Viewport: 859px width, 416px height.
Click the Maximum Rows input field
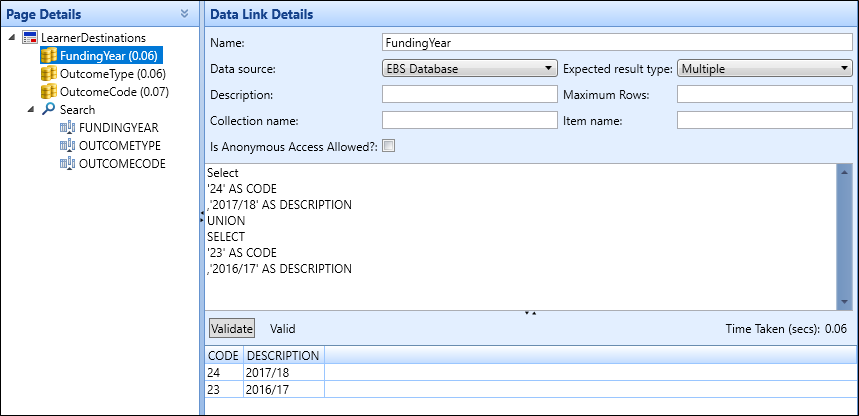763,95
